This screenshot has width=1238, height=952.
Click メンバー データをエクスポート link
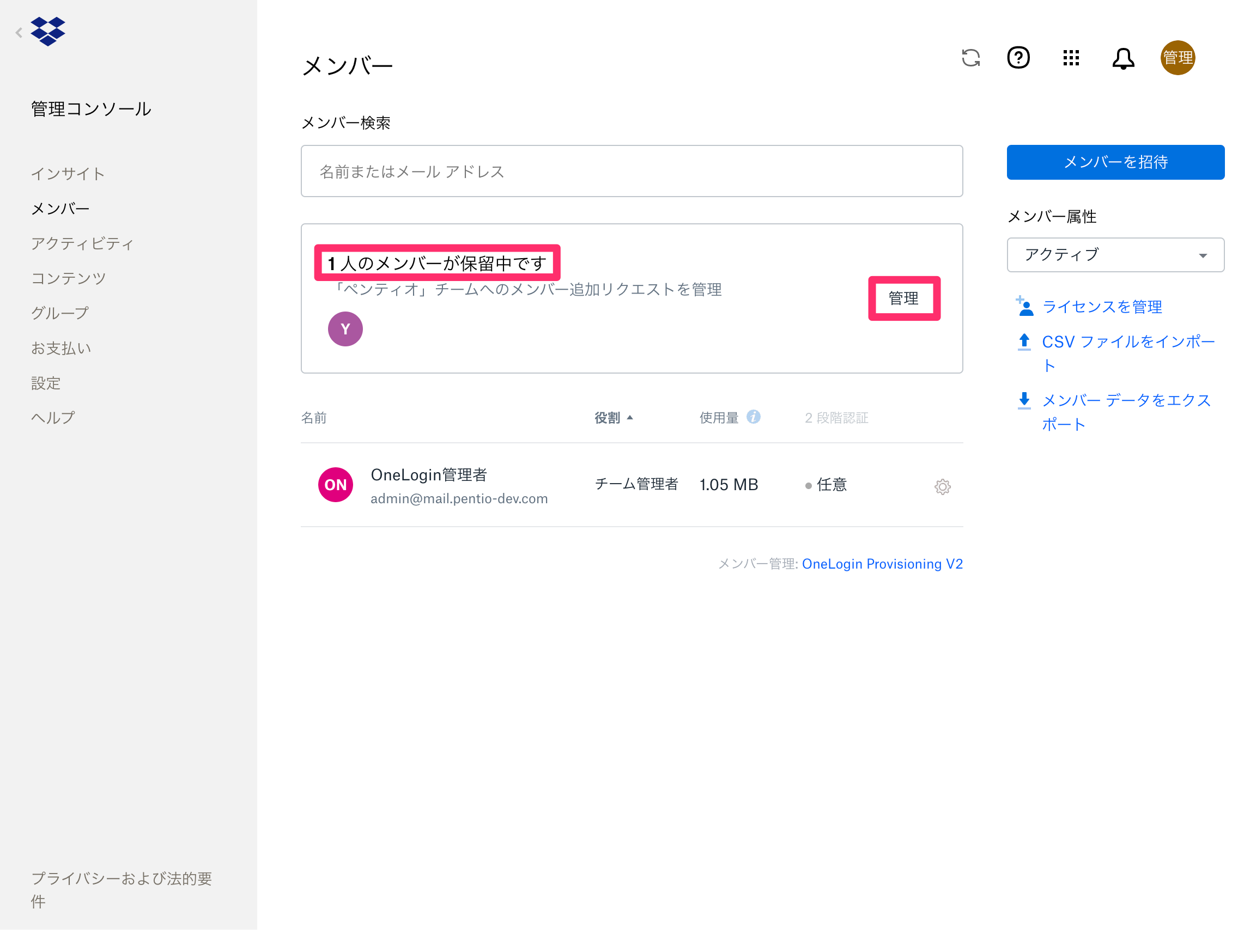(1127, 412)
